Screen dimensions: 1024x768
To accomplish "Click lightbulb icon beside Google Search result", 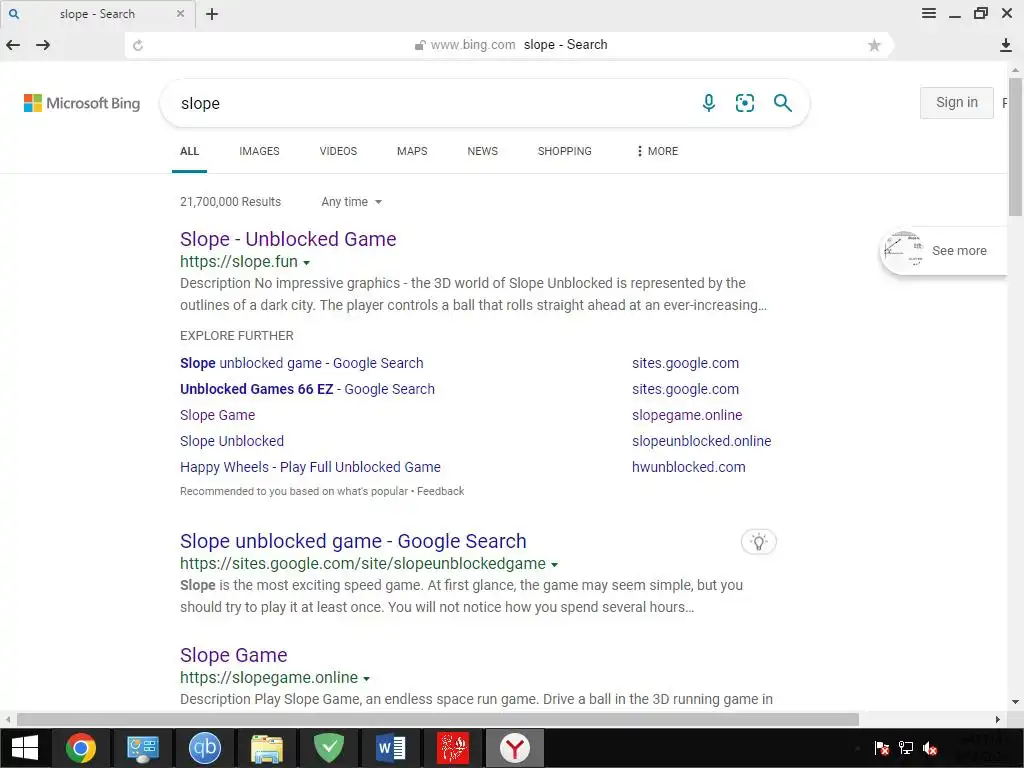I will tap(758, 541).
